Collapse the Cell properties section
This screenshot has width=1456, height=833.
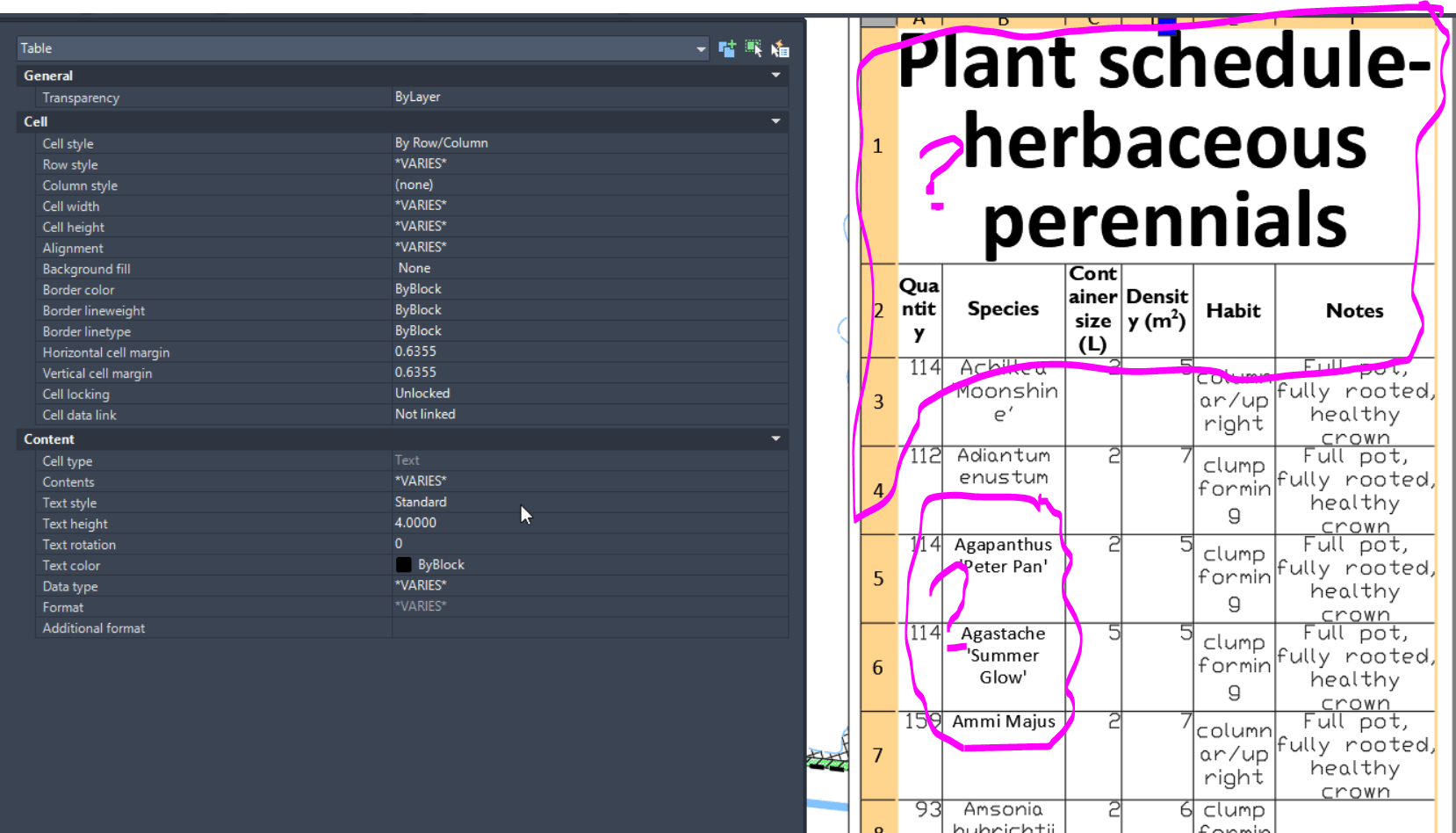click(775, 121)
